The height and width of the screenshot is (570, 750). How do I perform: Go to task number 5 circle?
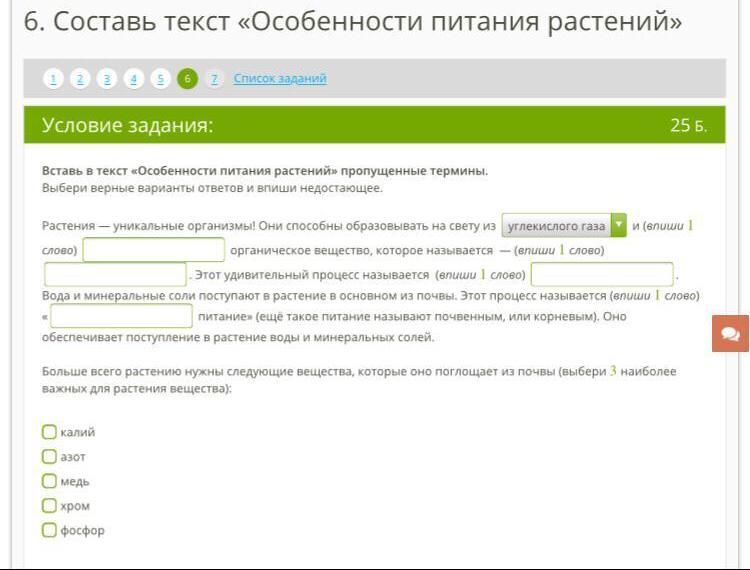click(160, 79)
